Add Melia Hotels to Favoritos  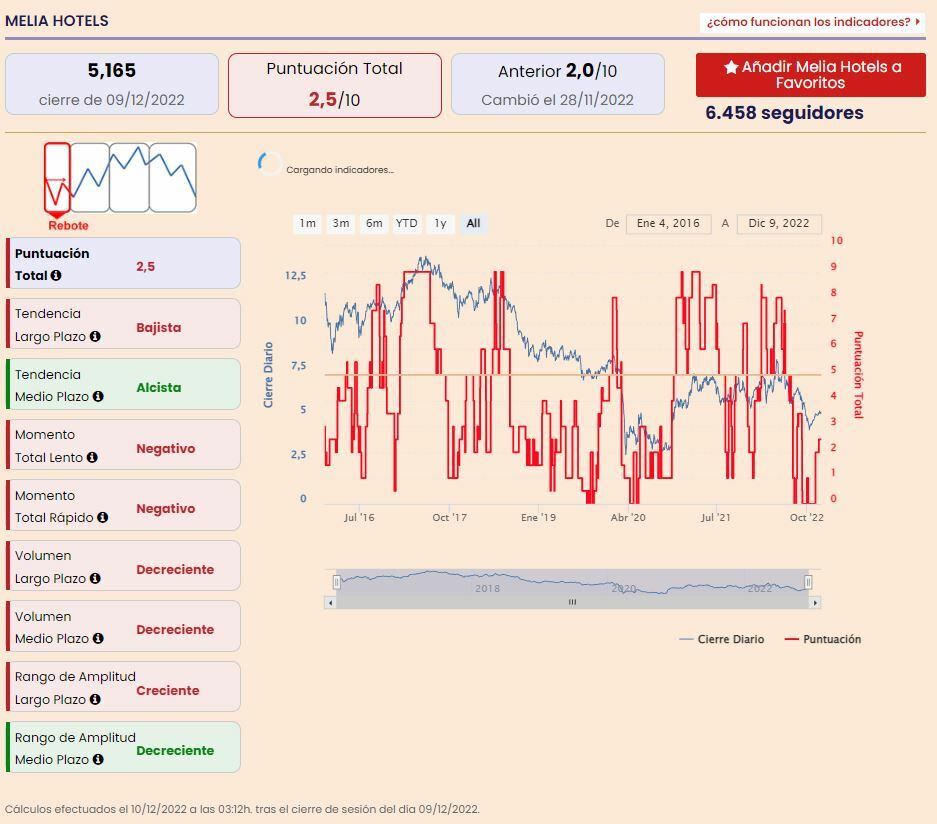pyautogui.click(x=810, y=75)
